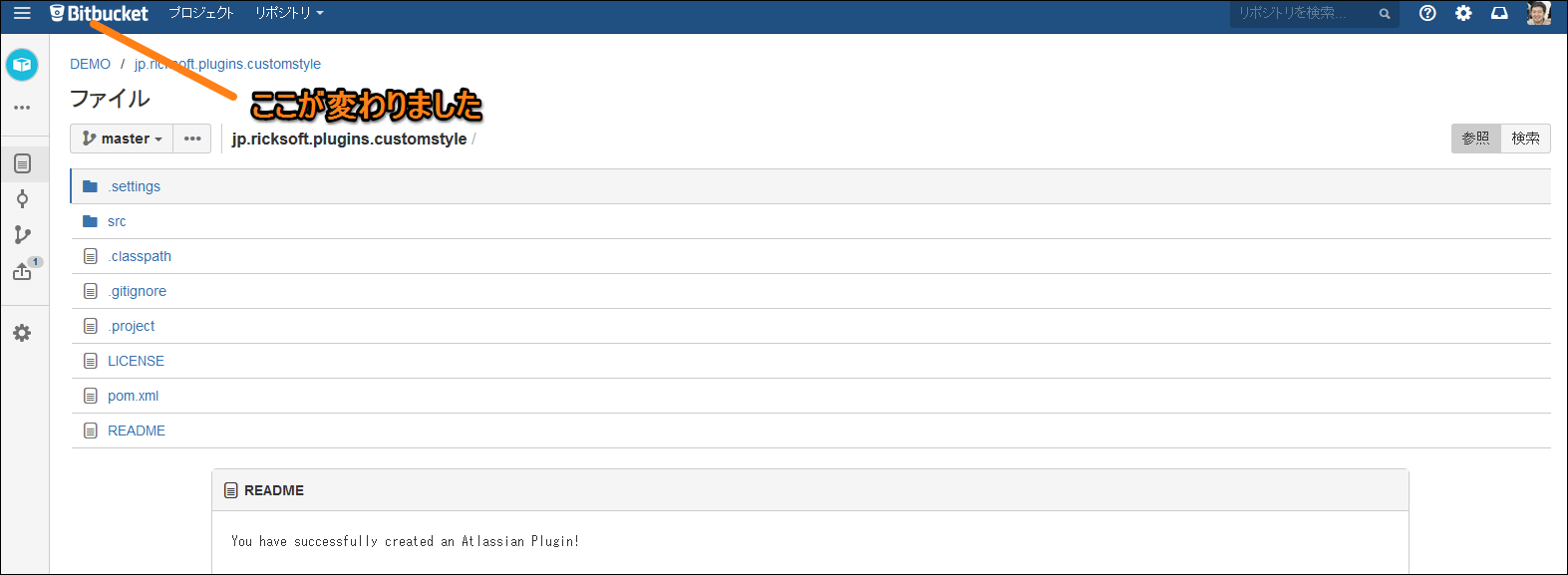View commits via sidebar icon
The width and height of the screenshot is (1568, 575).
coord(22,199)
